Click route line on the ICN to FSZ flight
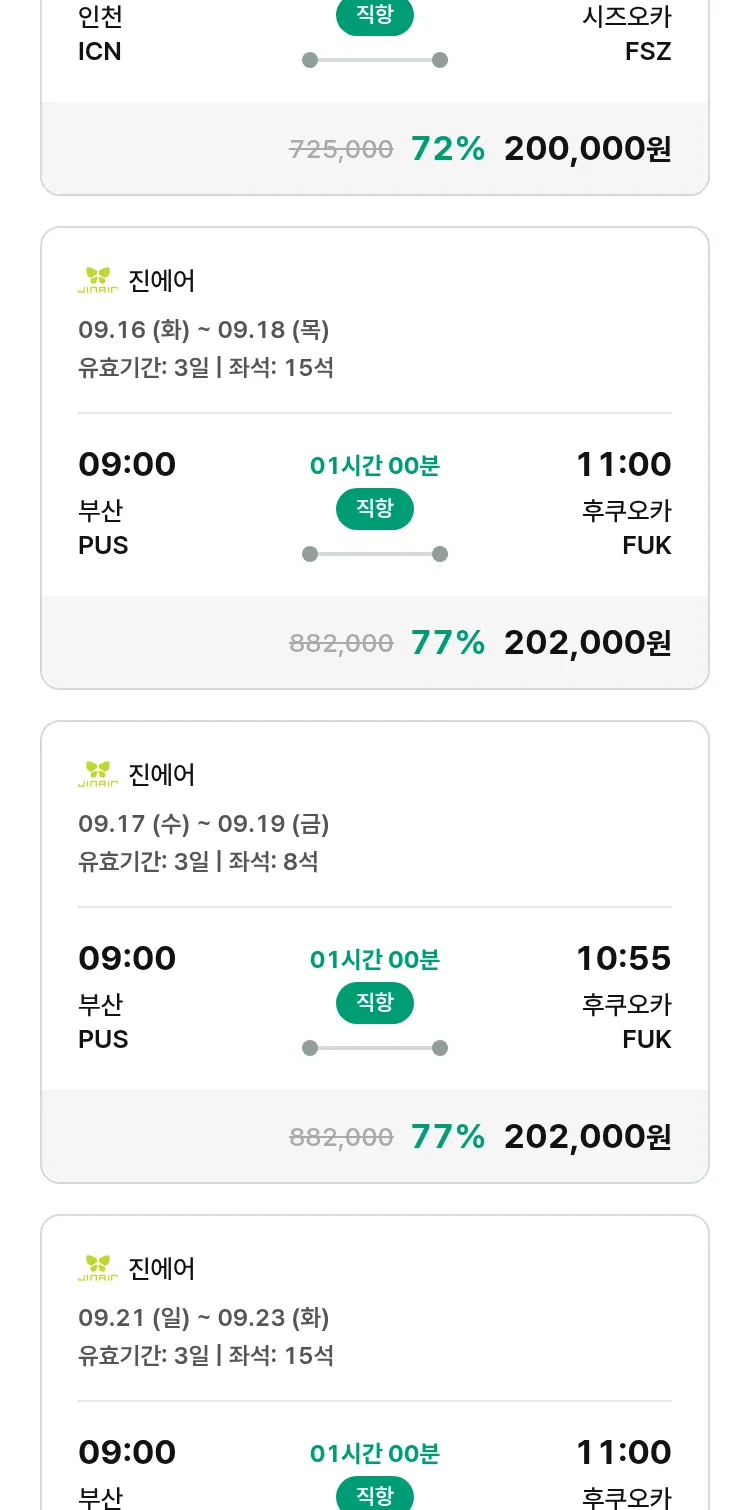The image size is (750, 1510). click(375, 60)
